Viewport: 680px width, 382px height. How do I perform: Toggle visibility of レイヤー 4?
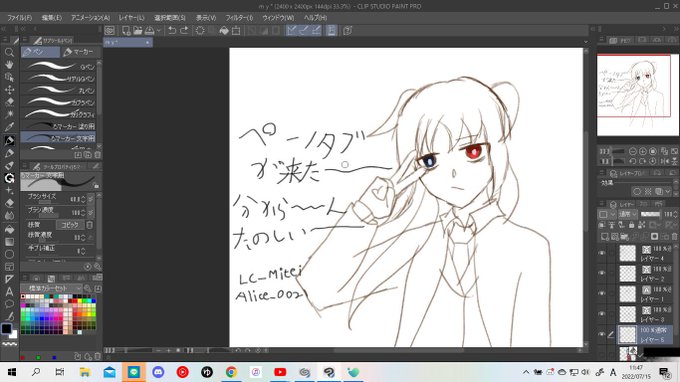[x=602, y=253]
